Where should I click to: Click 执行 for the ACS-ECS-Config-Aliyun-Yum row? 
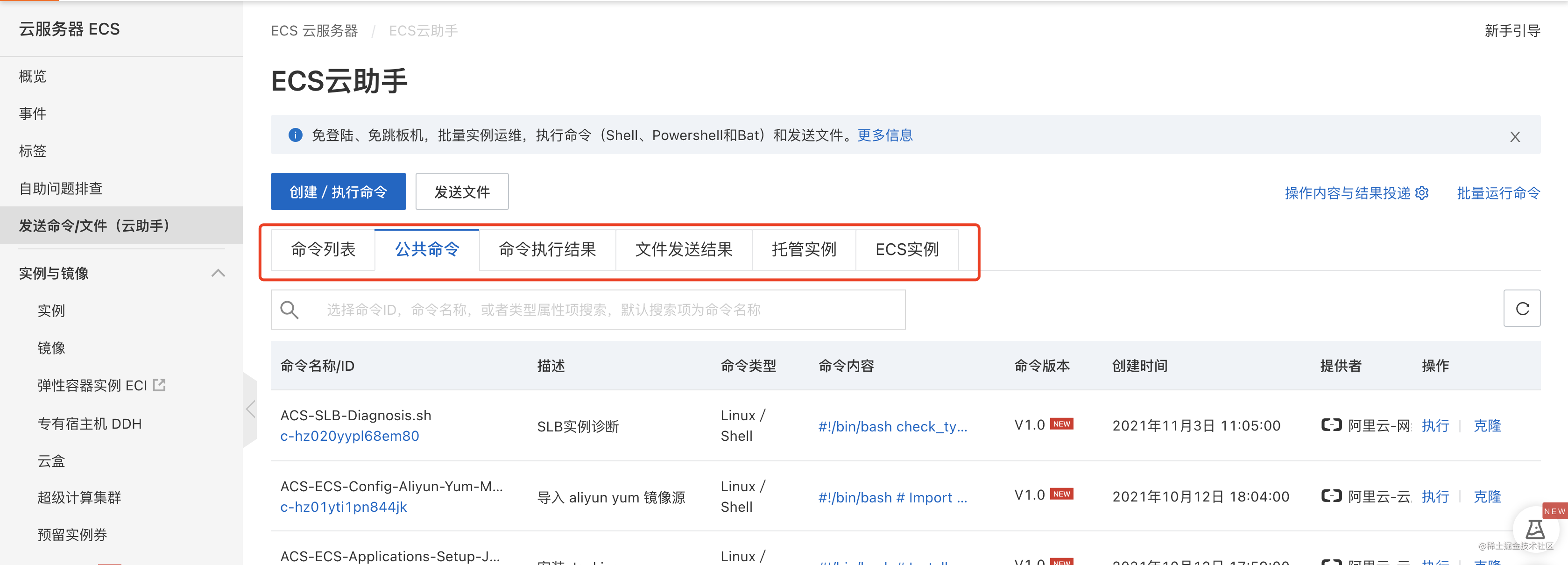[x=1435, y=497]
